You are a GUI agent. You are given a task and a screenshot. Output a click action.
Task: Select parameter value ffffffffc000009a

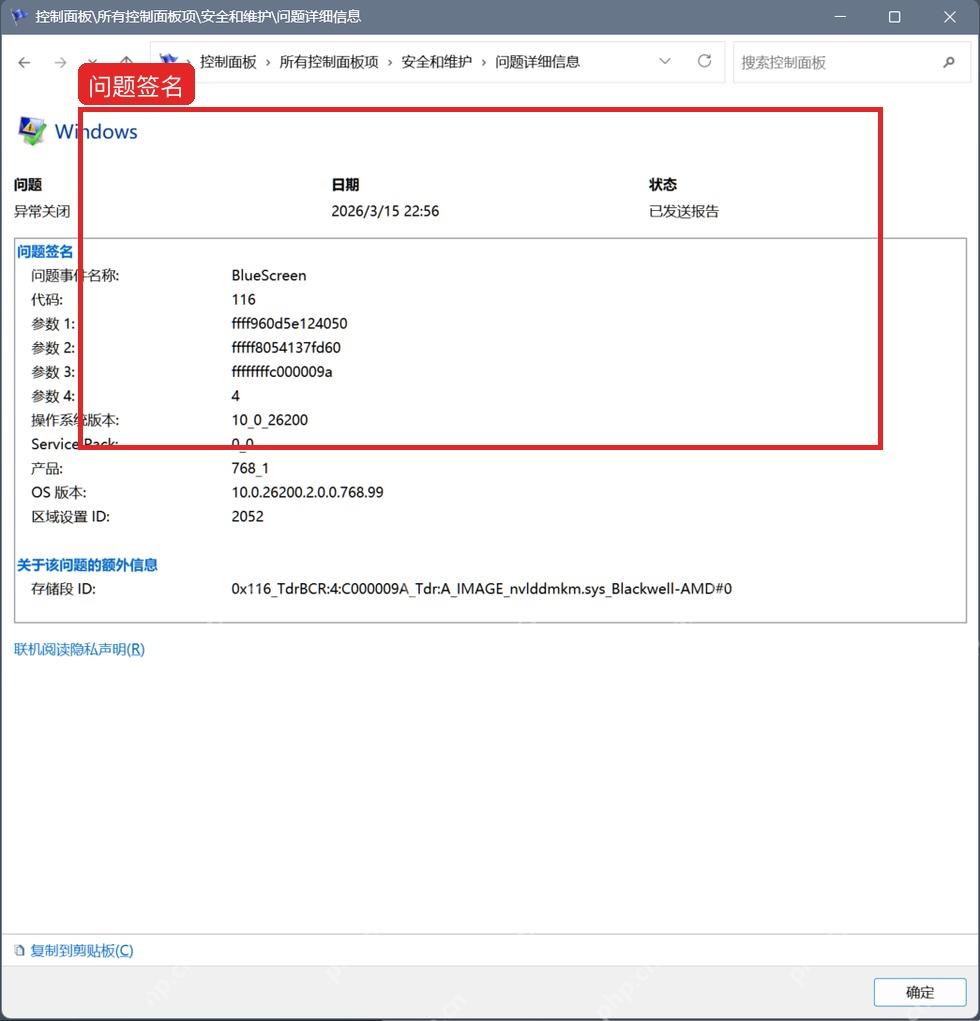tap(282, 372)
